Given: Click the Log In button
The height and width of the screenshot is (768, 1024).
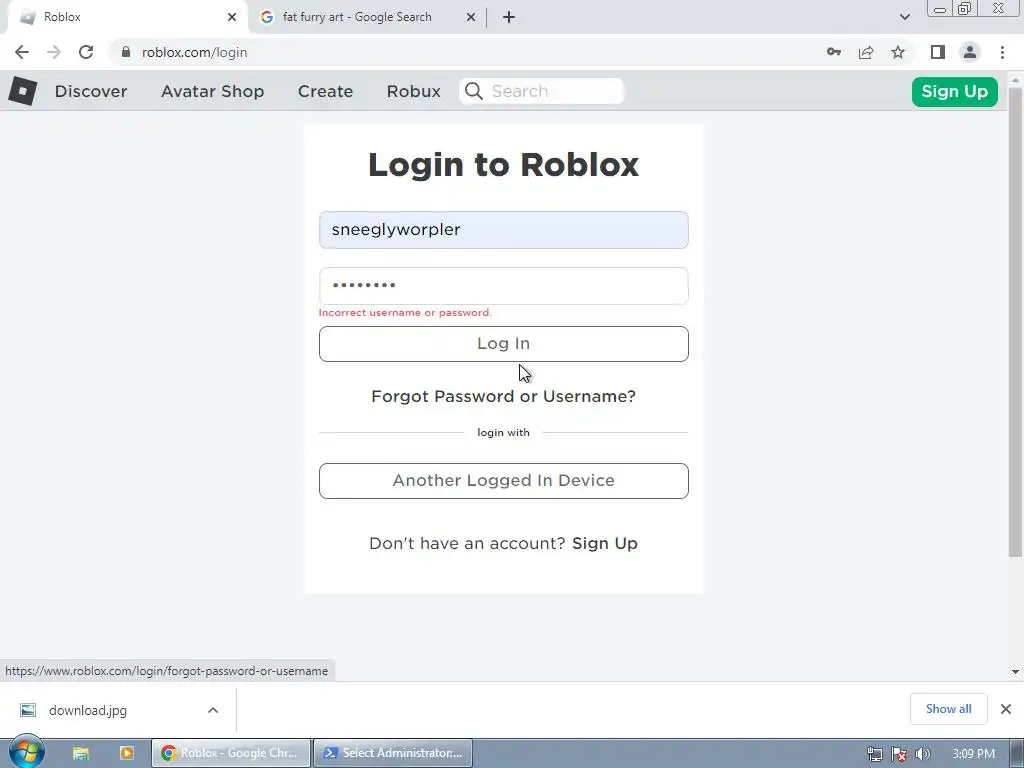Looking at the screenshot, I should coord(504,344).
